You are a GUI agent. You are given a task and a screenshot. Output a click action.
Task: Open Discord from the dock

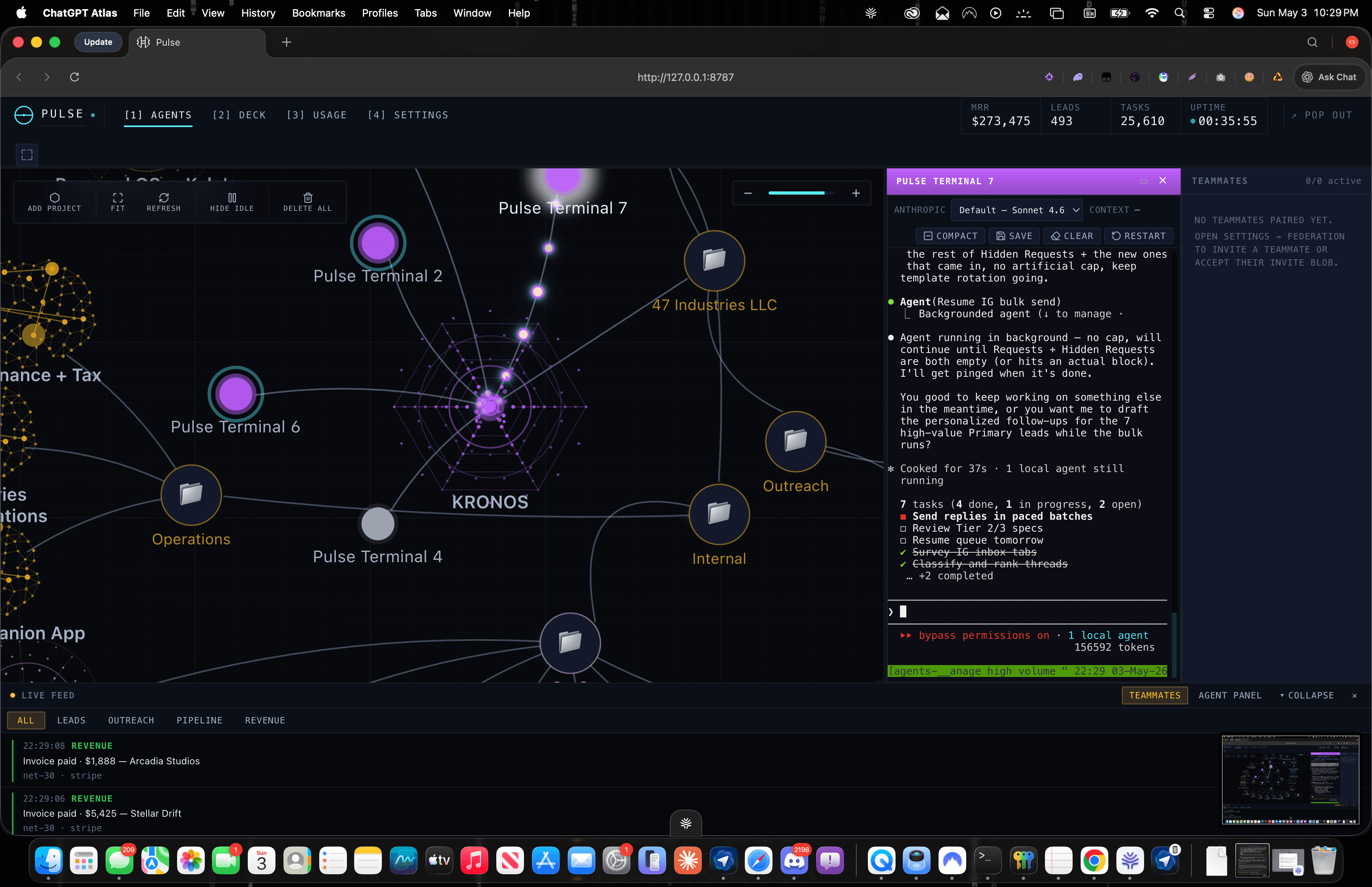pos(794,860)
